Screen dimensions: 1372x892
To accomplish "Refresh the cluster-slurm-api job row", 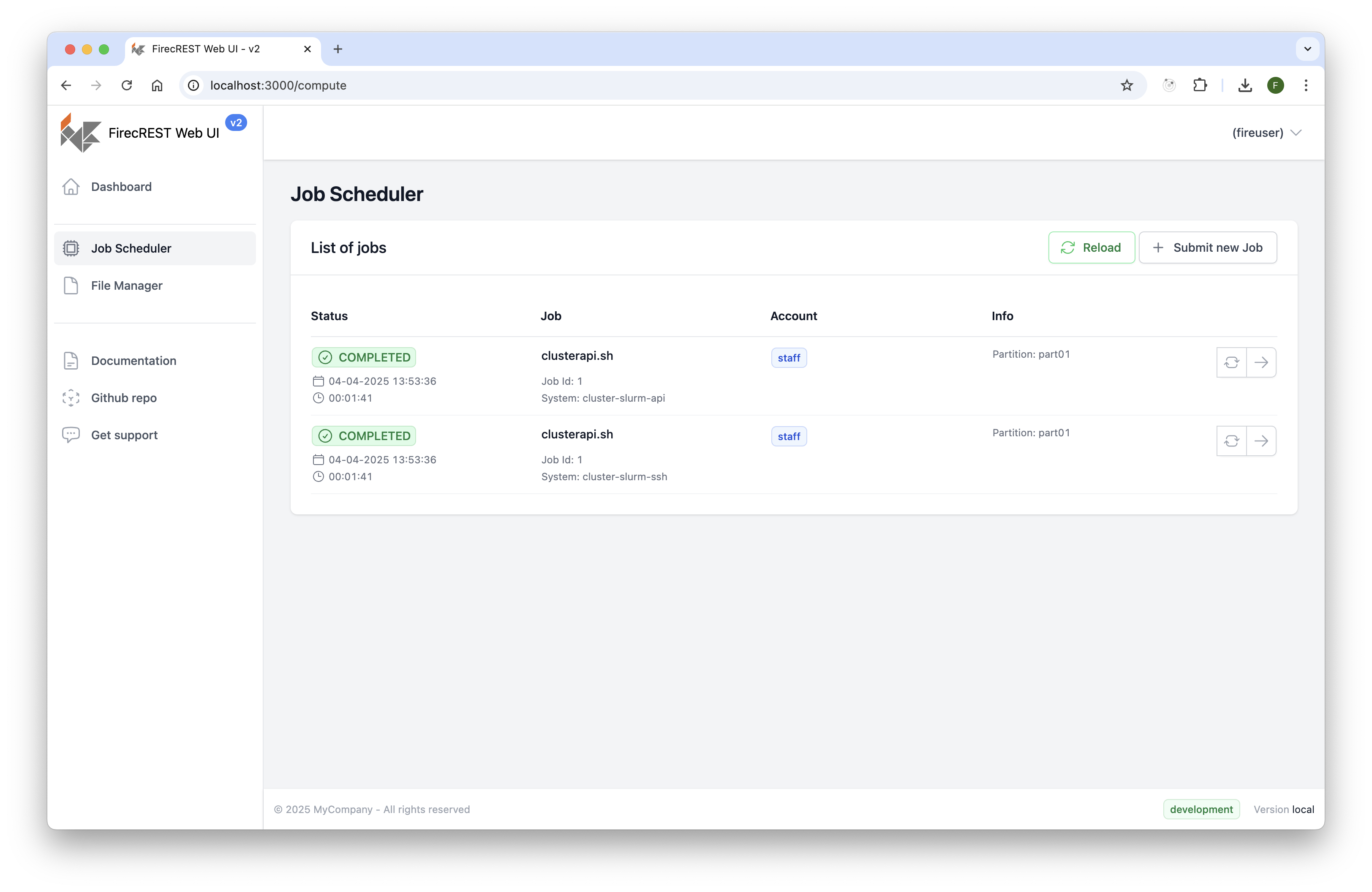I will point(1231,362).
